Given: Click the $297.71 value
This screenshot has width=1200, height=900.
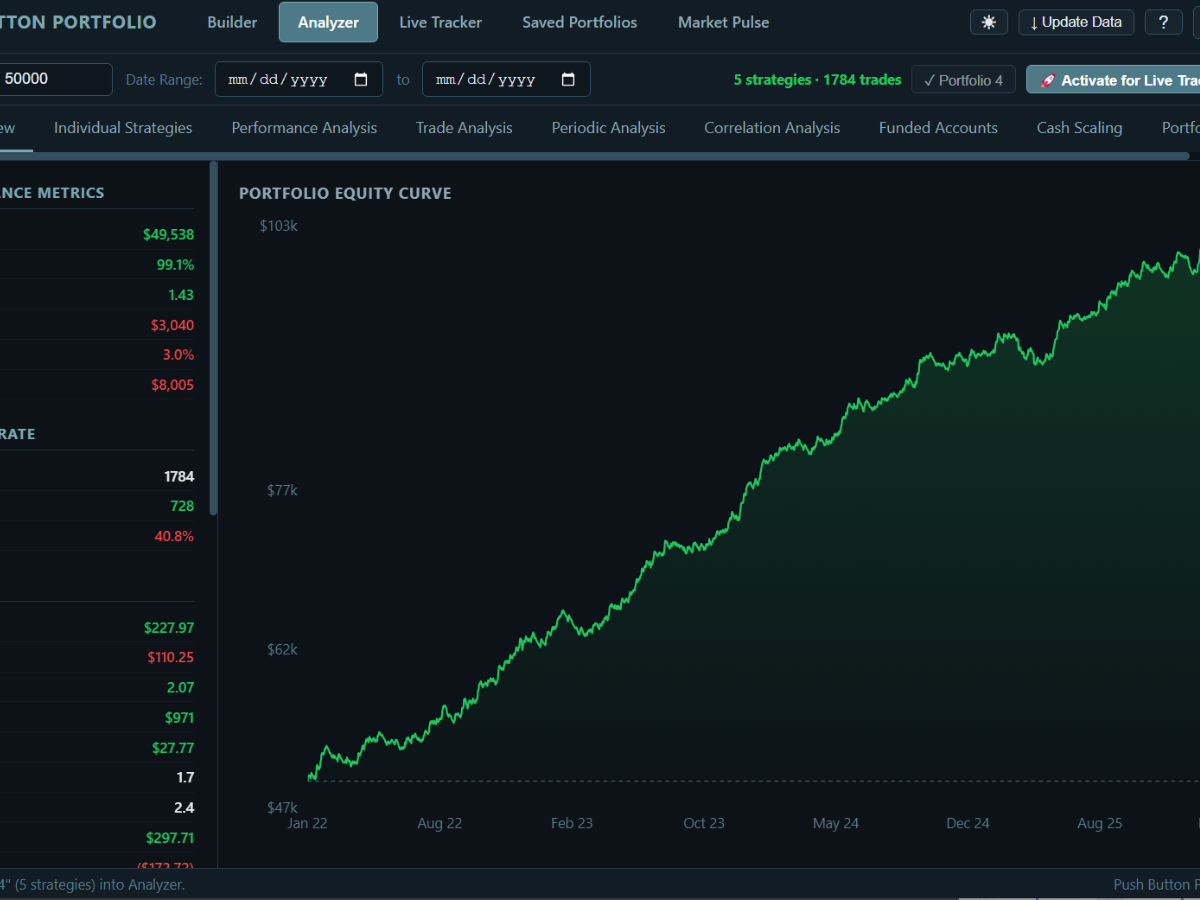Looking at the screenshot, I should point(169,838).
